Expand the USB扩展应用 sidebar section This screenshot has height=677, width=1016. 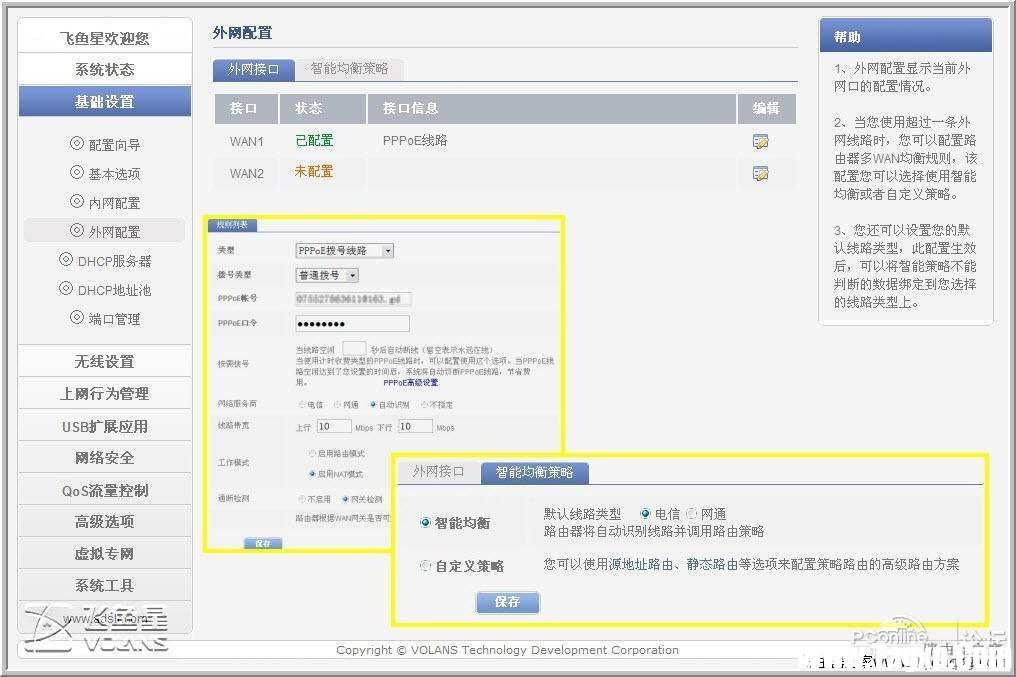(x=105, y=426)
